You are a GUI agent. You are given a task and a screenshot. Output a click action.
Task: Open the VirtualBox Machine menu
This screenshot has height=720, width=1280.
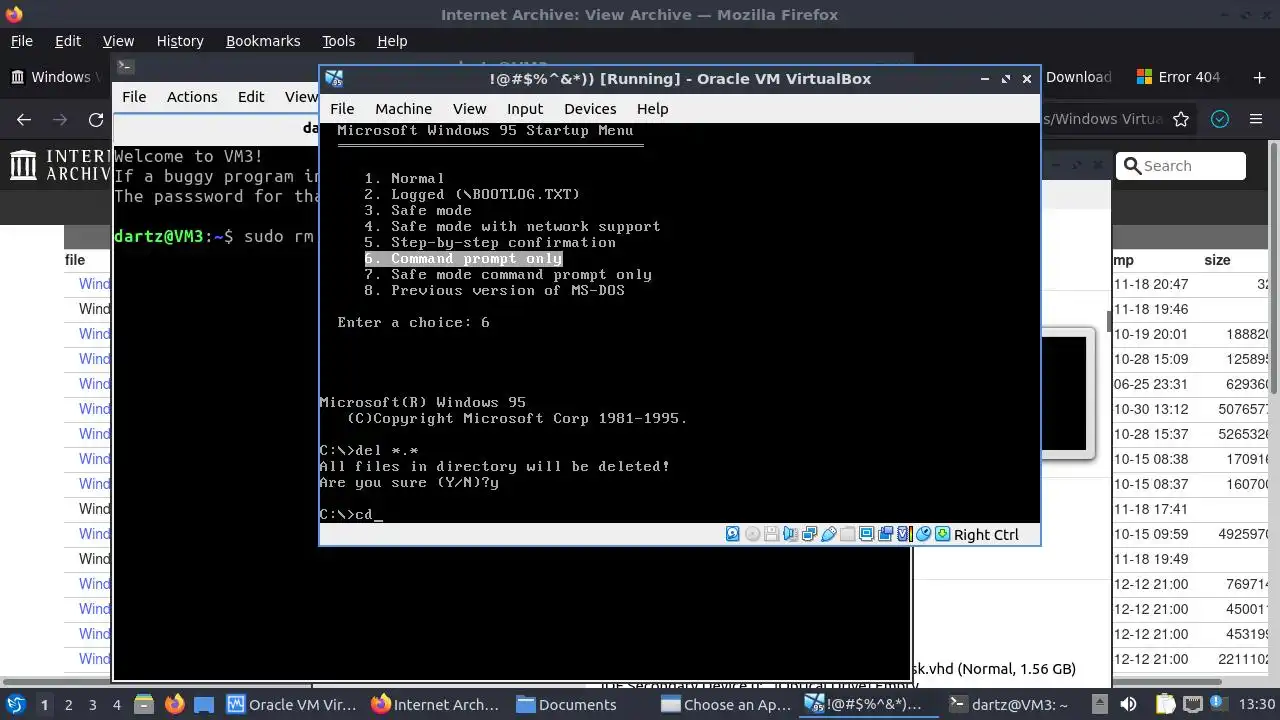click(x=403, y=109)
